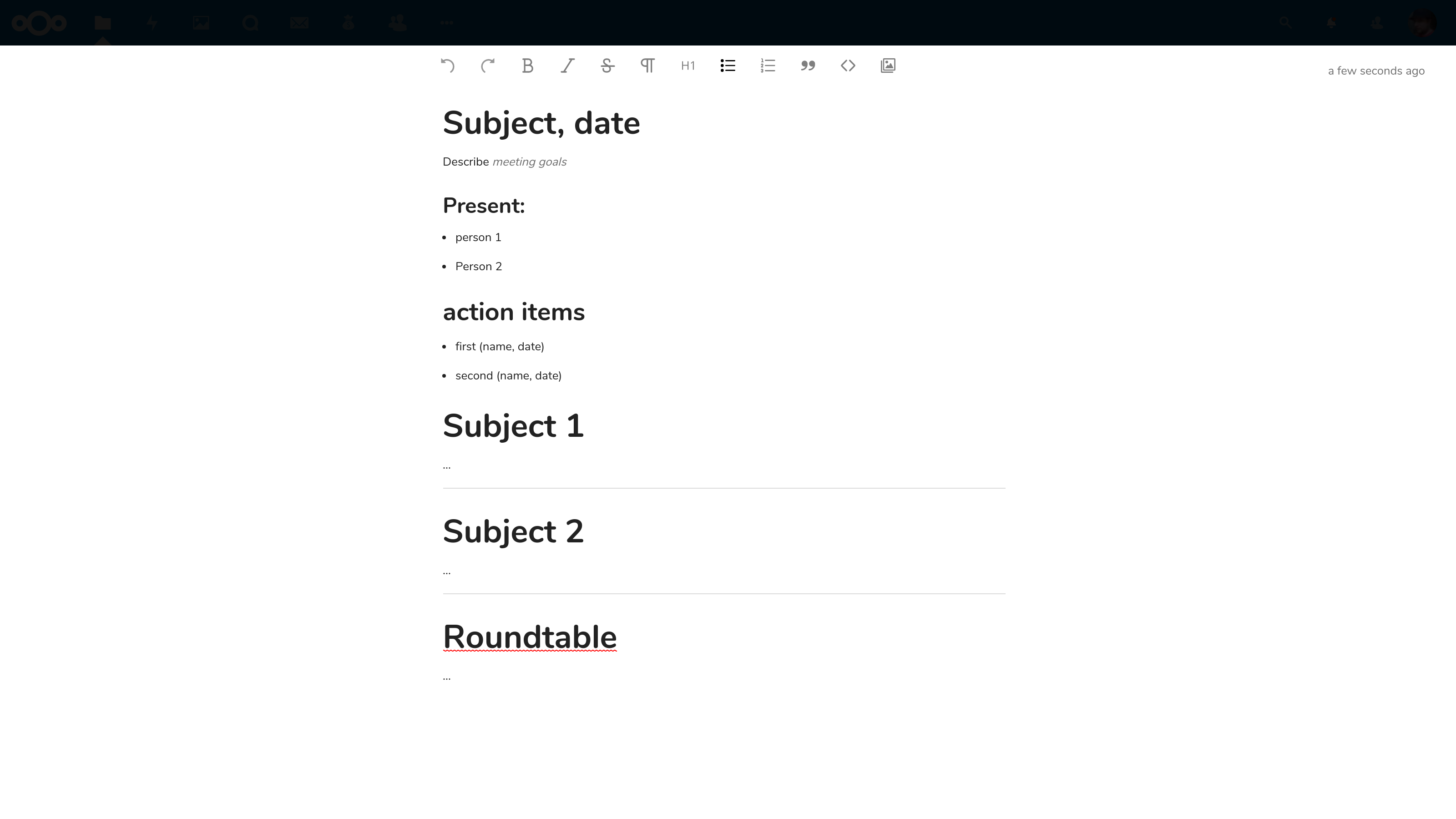Click the Bold formatting icon
Viewport: 1456px width, 819px height.
point(528,65)
